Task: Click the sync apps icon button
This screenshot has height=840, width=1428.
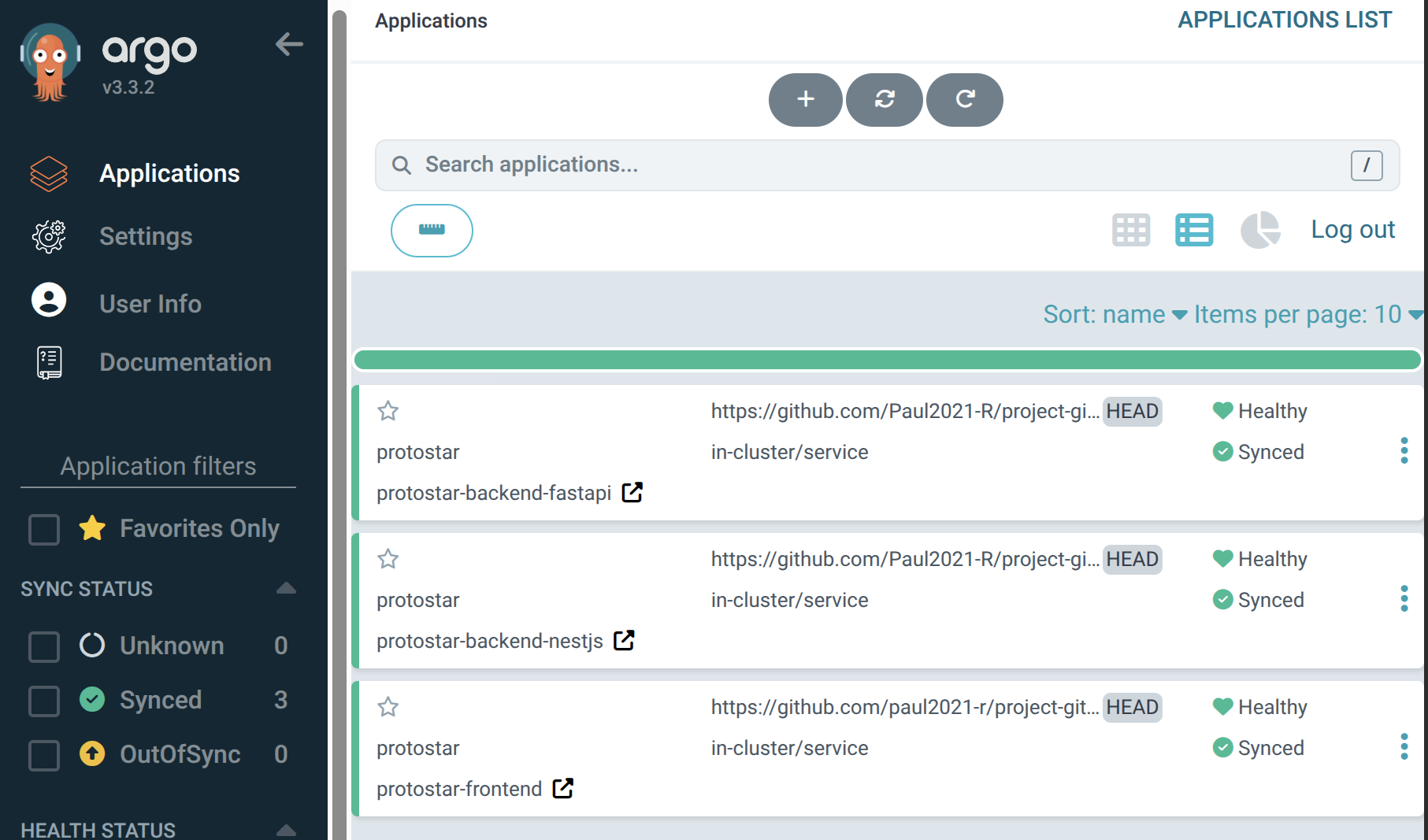Action: tap(885, 99)
